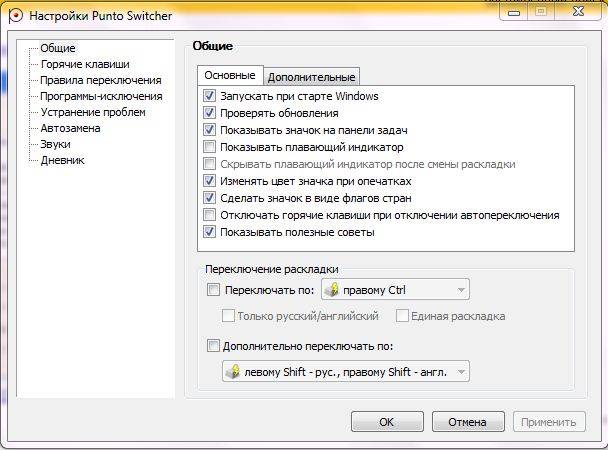Select the 'Основные' tab
Image resolution: width=608 pixels, height=450 pixels.
click(x=229, y=76)
